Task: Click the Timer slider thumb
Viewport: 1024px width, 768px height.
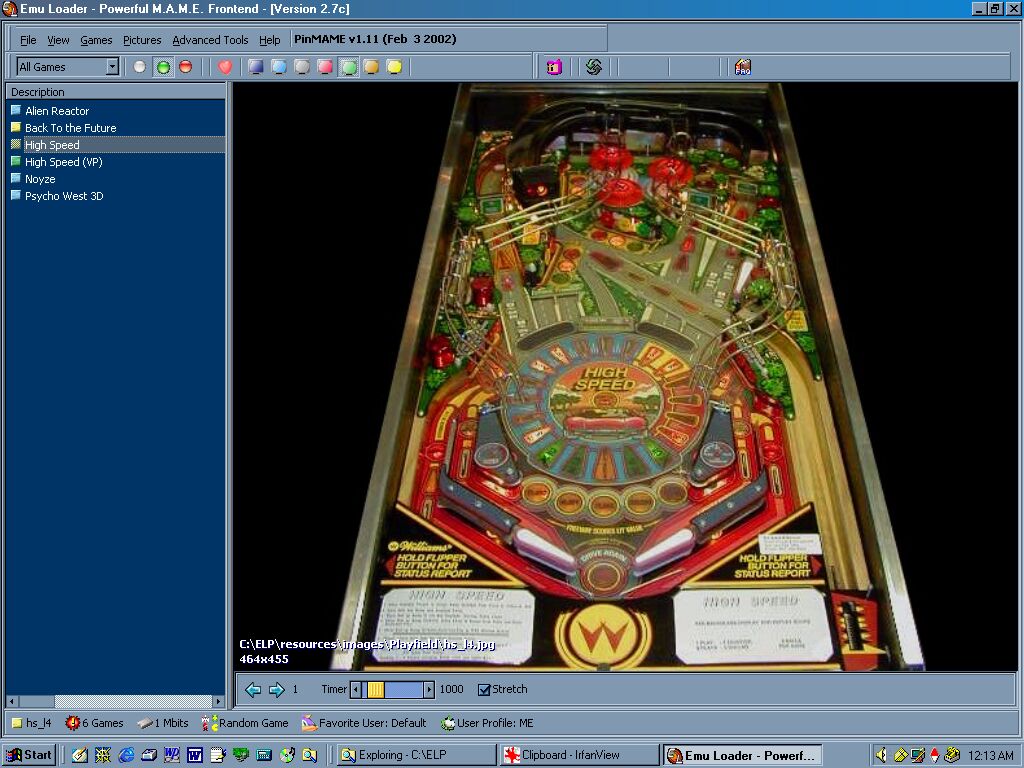Action: pos(376,690)
